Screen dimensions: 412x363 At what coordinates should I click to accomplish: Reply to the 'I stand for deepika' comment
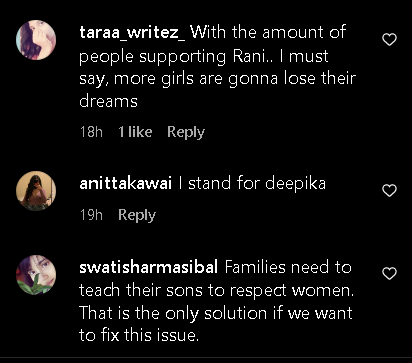(x=137, y=215)
